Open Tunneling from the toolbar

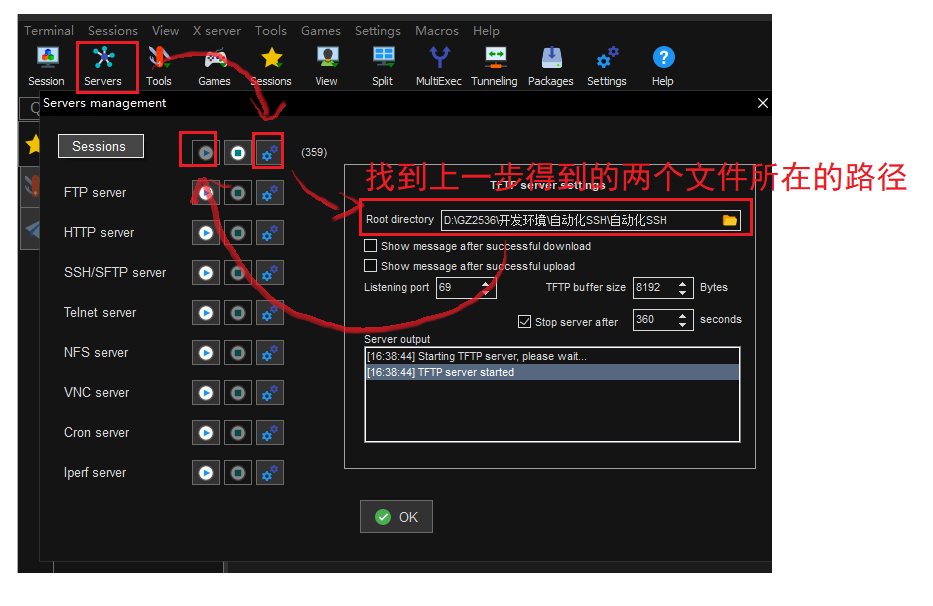pyautogui.click(x=494, y=67)
